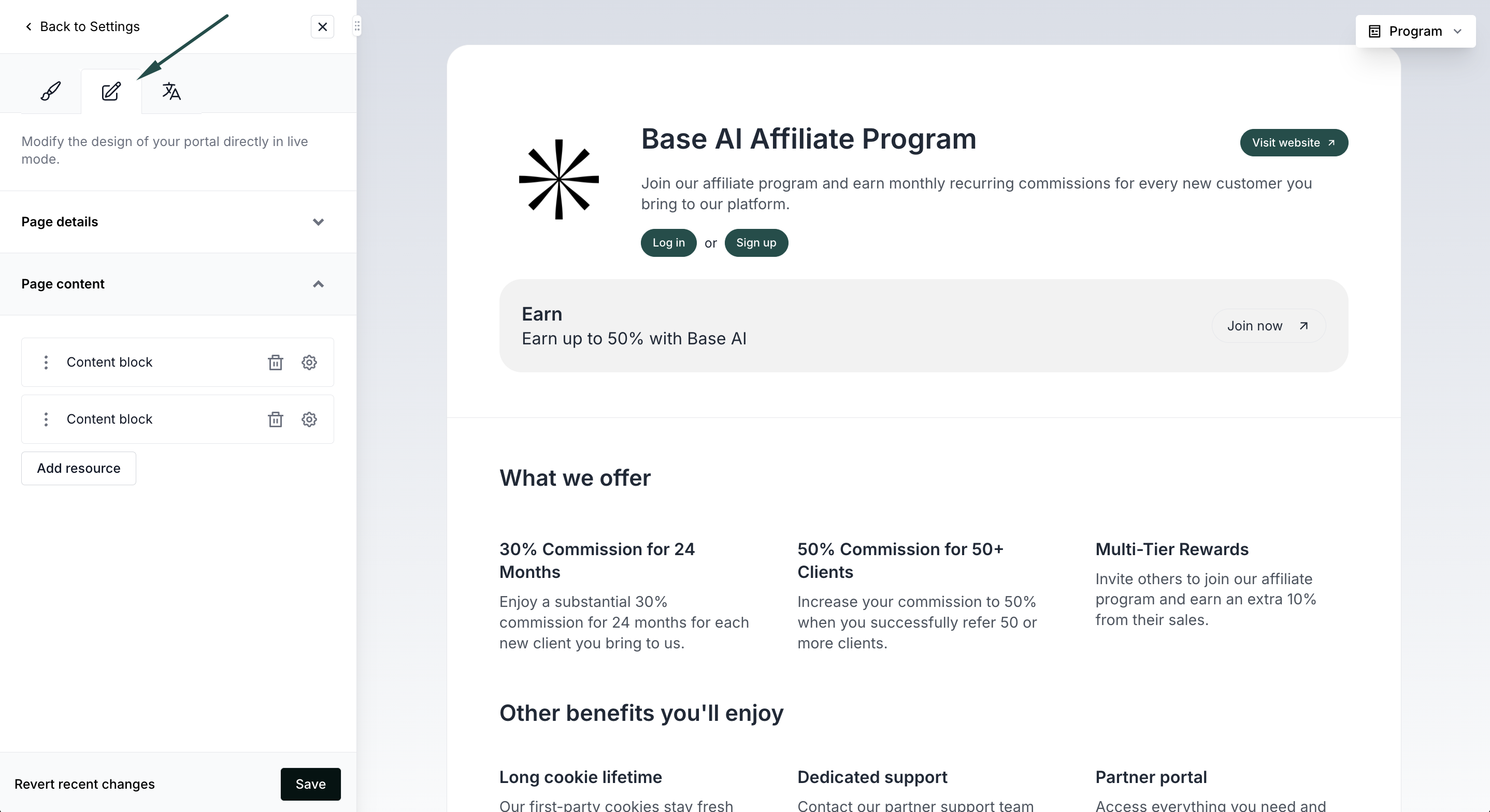Click drag handle dots of first Content block
1490x812 pixels.
46,362
